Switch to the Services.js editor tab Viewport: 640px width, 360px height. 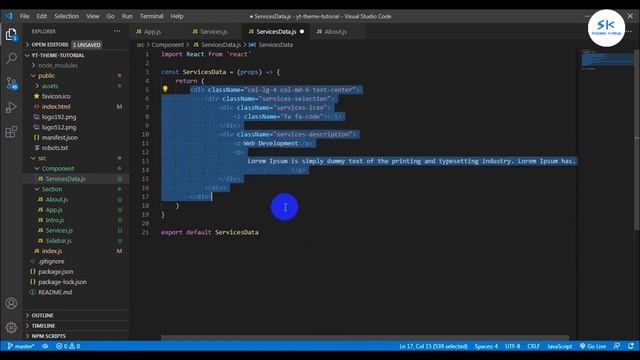tap(214, 31)
